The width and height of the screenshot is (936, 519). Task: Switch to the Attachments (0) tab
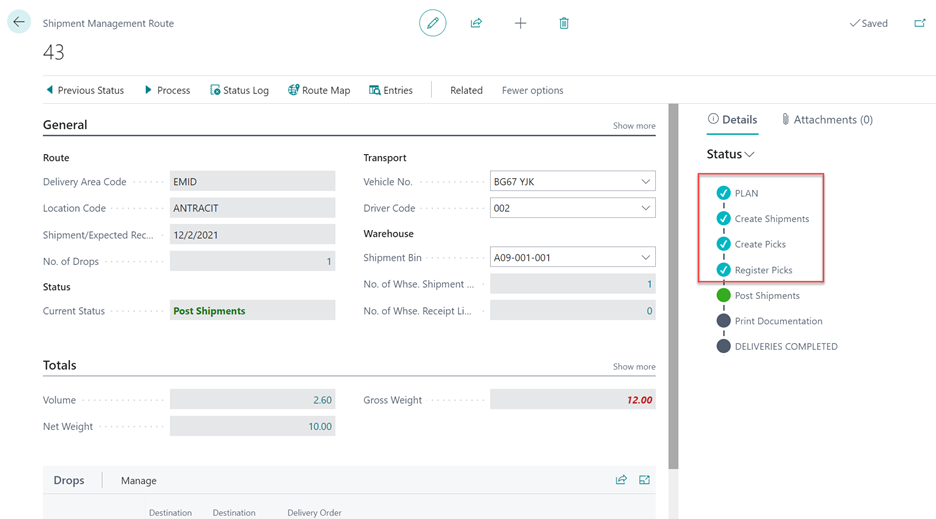click(x=826, y=119)
